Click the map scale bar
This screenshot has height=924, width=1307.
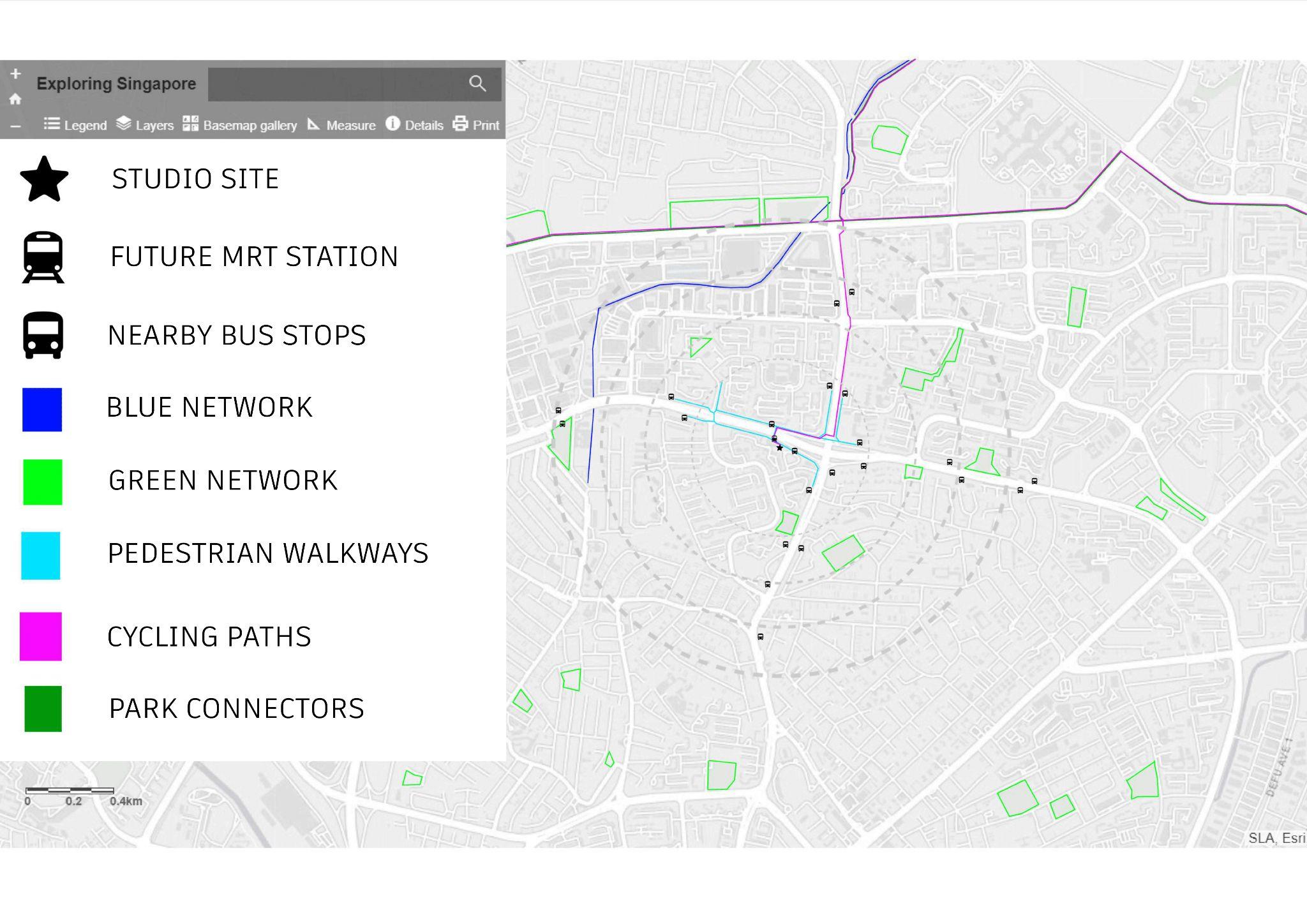tap(70, 791)
